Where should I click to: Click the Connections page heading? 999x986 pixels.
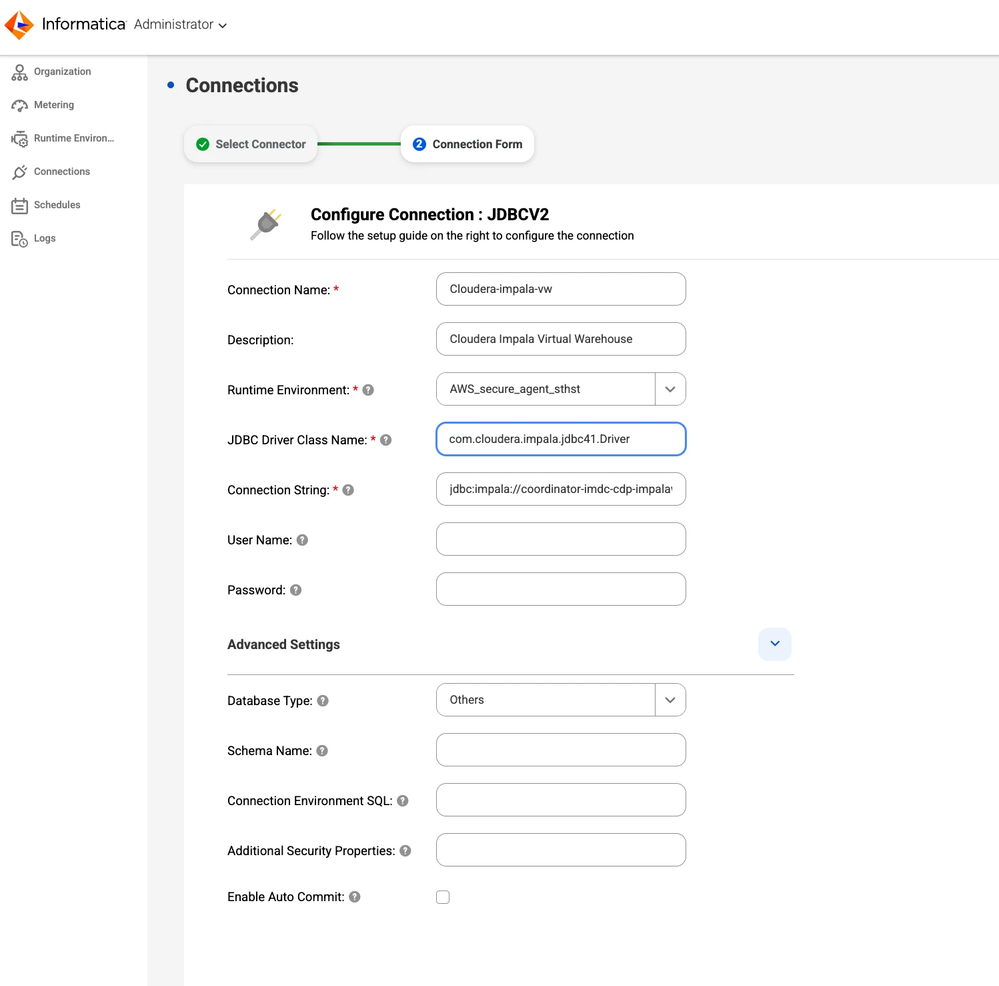pos(242,85)
